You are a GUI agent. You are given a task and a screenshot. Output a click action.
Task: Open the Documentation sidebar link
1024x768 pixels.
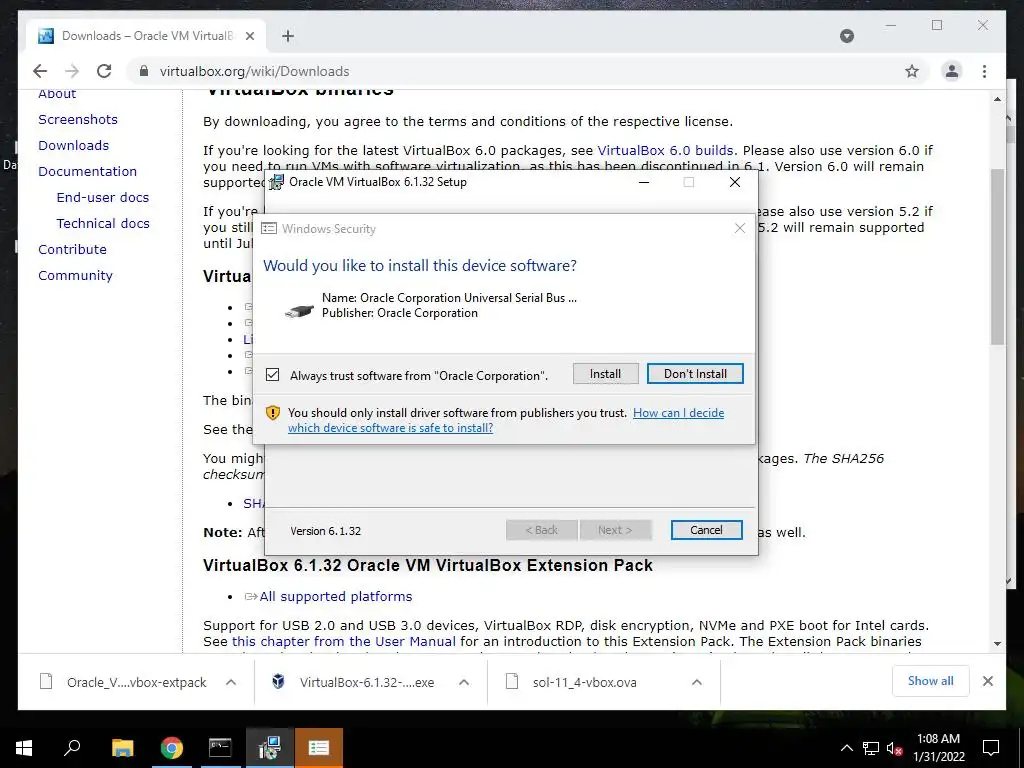[88, 172]
